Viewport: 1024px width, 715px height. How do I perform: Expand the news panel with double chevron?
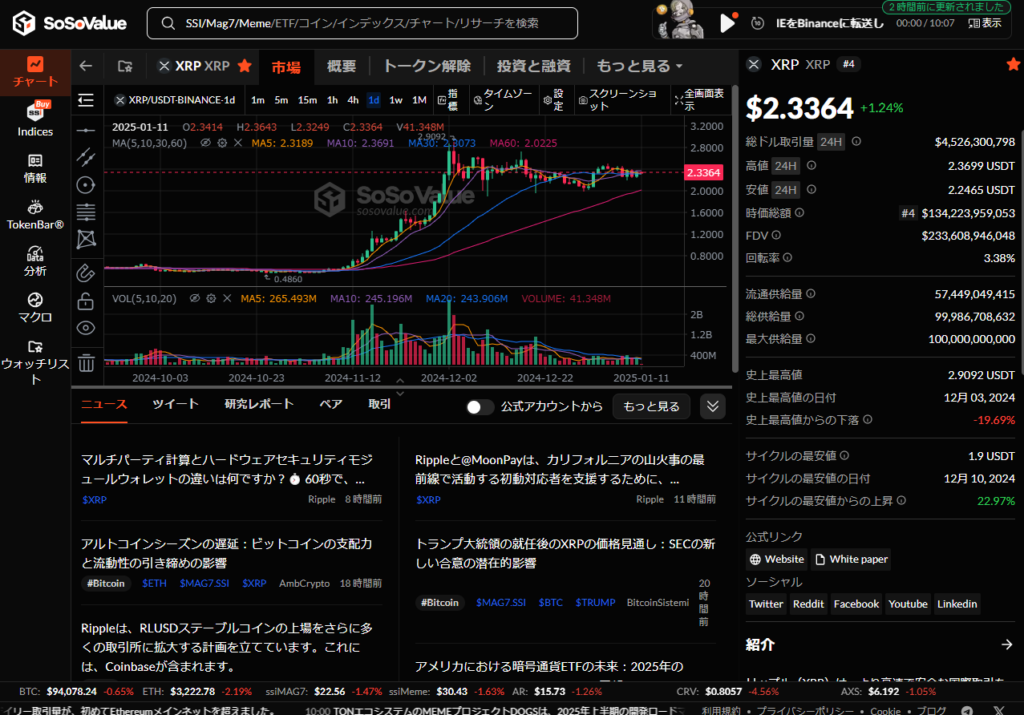coord(712,407)
